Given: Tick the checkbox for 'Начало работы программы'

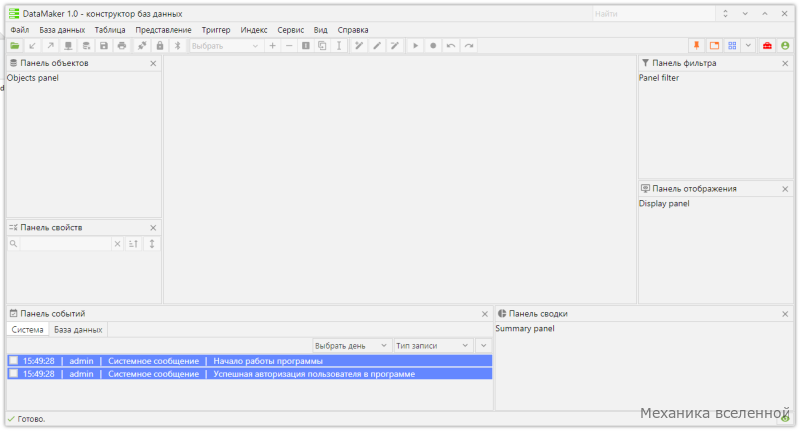Looking at the screenshot, I should click(14, 361).
